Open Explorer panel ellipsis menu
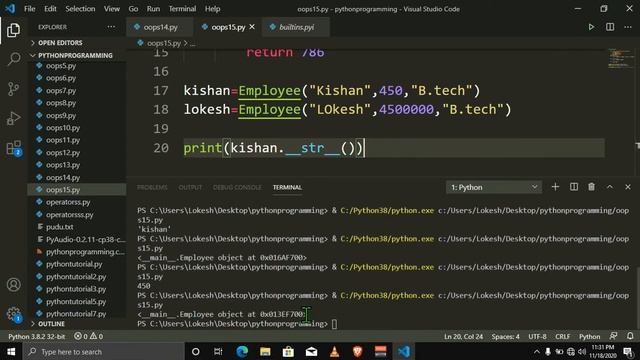The image size is (640, 360). point(111,27)
